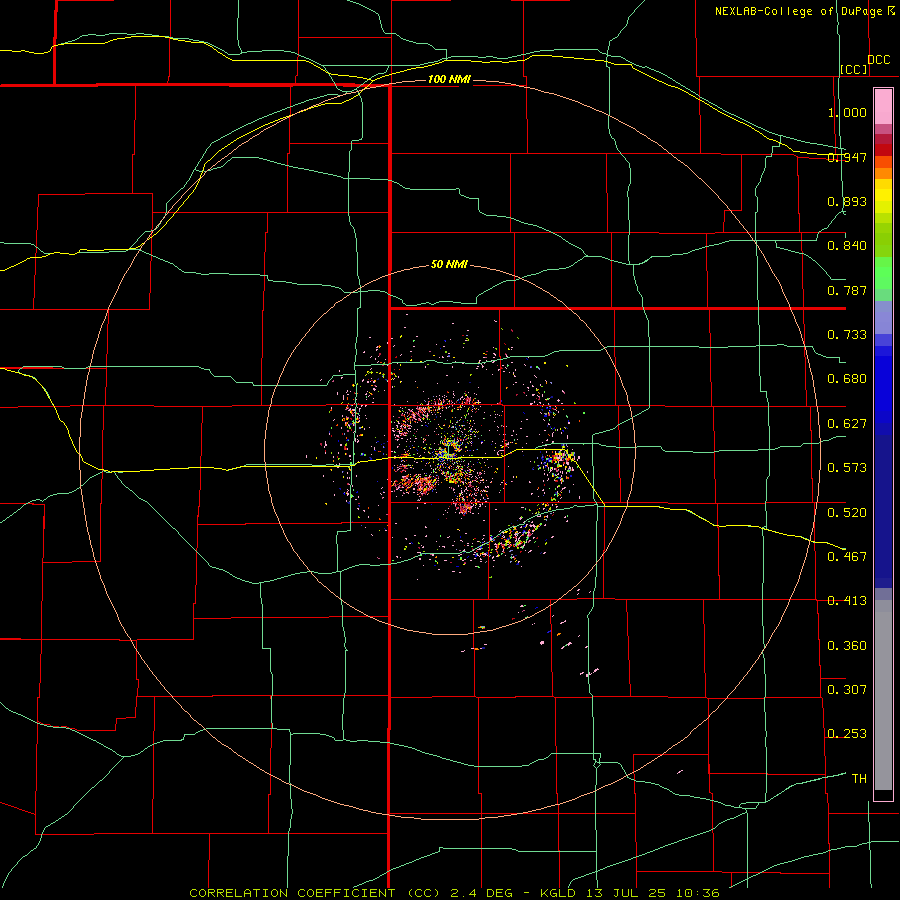Viewport: 900px width, 900px height.
Task: Click the 0.573 scale value
Action: click(x=847, y=468)
